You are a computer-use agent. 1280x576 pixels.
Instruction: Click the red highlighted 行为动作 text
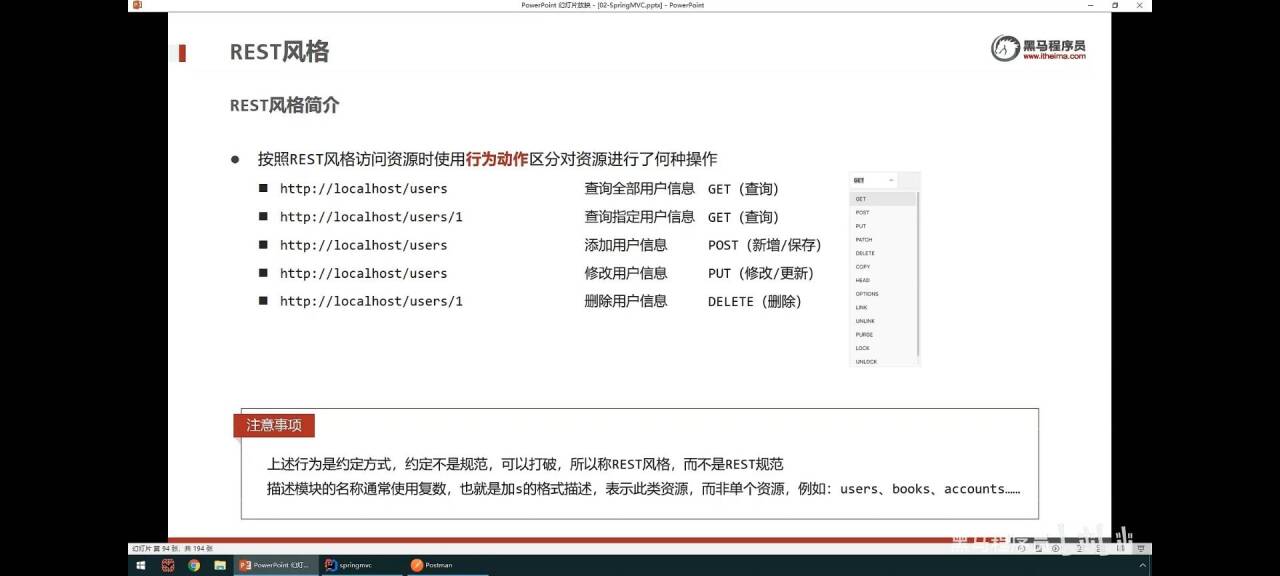497,159
